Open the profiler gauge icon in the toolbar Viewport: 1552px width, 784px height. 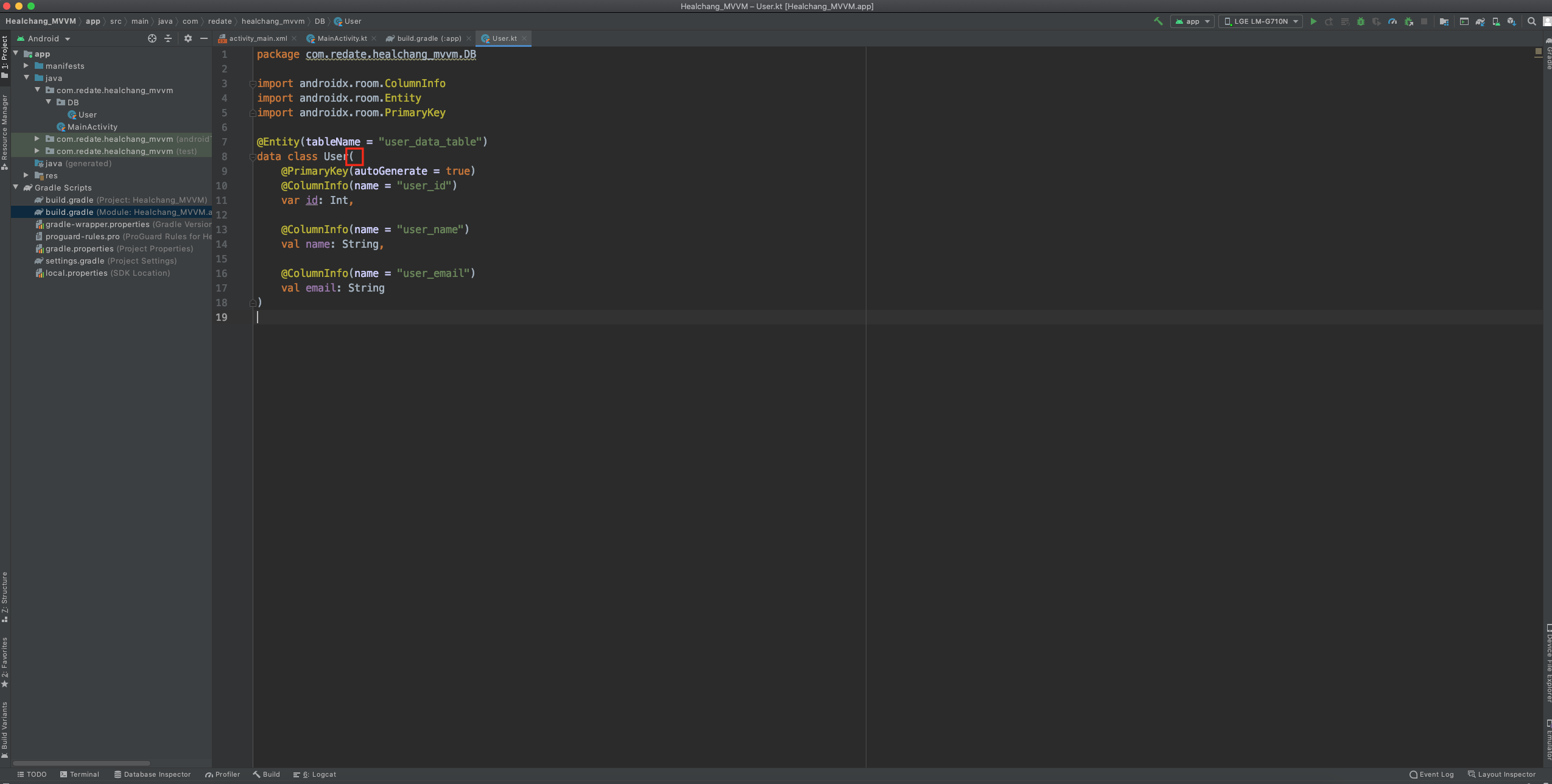[1392, 21]
